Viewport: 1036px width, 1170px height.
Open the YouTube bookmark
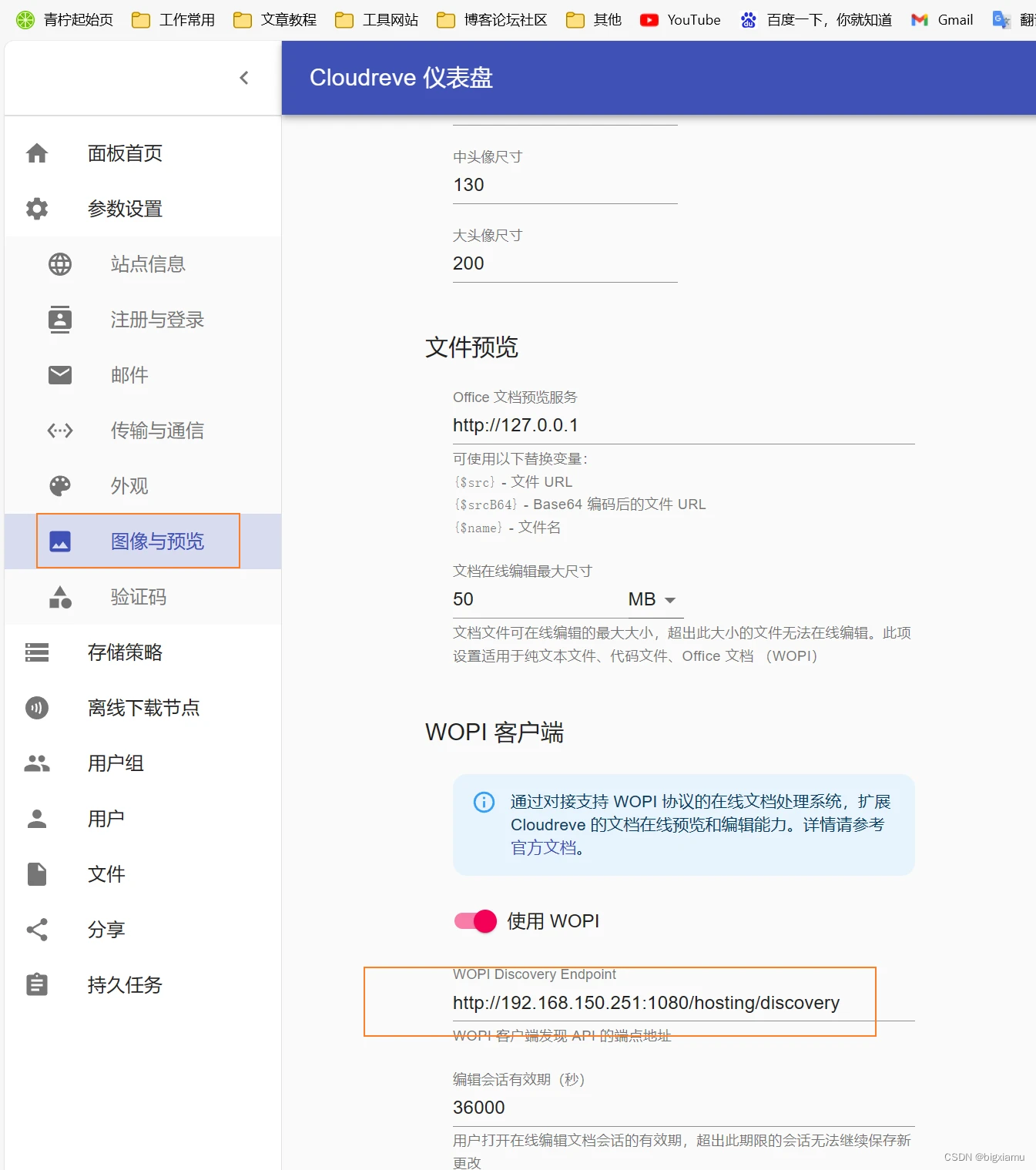tap(679, 20)
